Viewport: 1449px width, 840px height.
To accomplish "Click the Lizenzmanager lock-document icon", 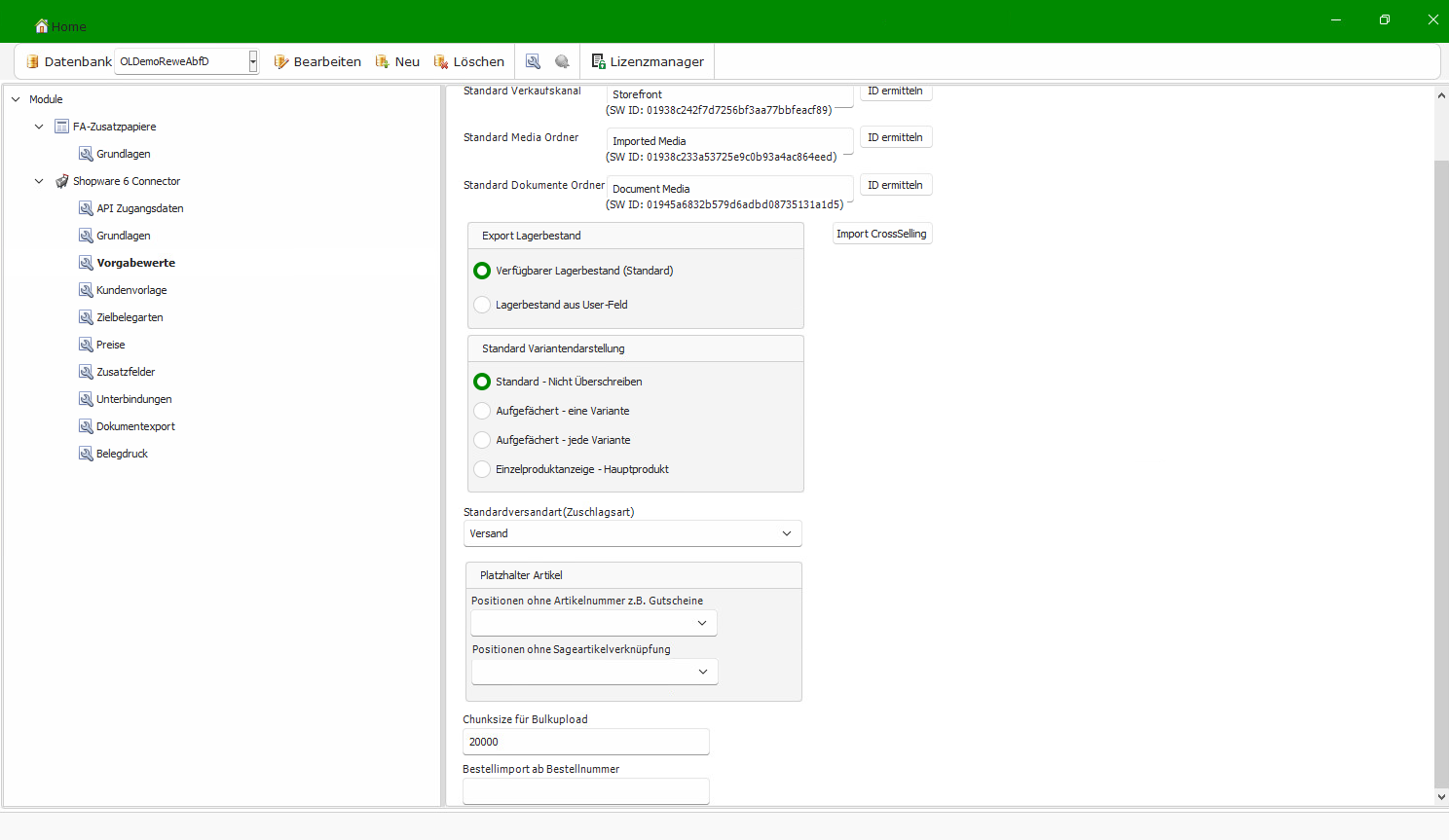I will (599, 61).
